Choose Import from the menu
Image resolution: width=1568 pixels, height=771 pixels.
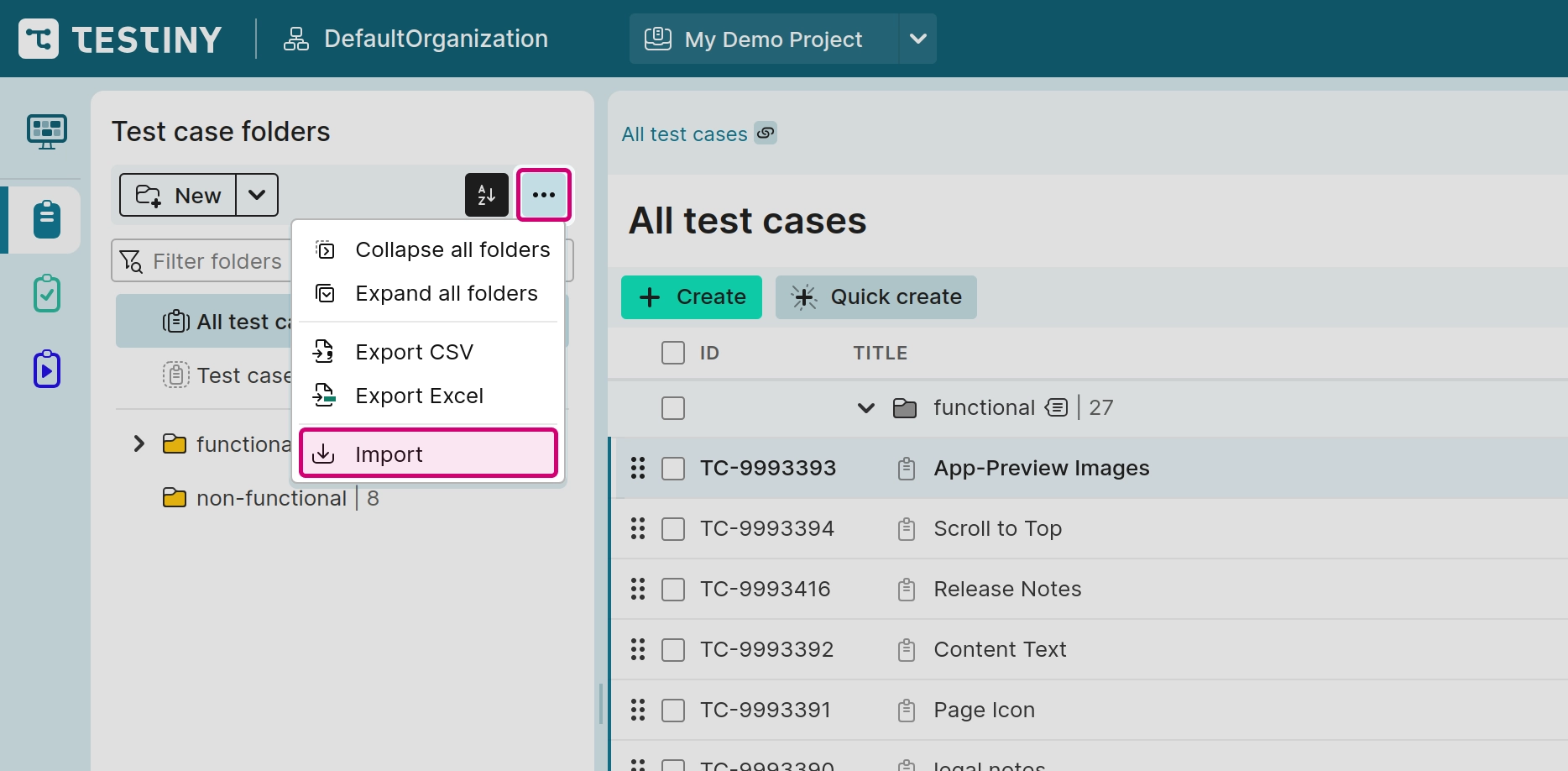tap(428, 454)
